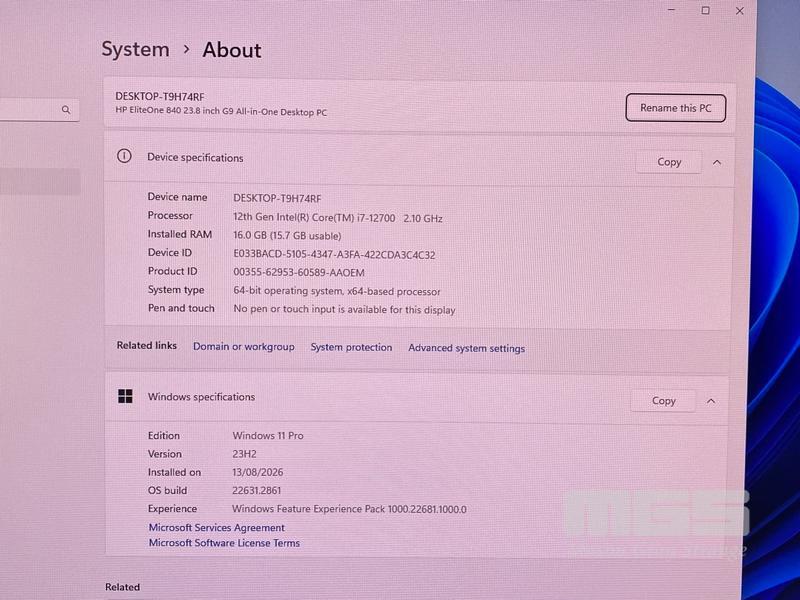Viewport: 800px width, 600px height.
Task: Select the Version value 23H2
Action: [244, 454]
